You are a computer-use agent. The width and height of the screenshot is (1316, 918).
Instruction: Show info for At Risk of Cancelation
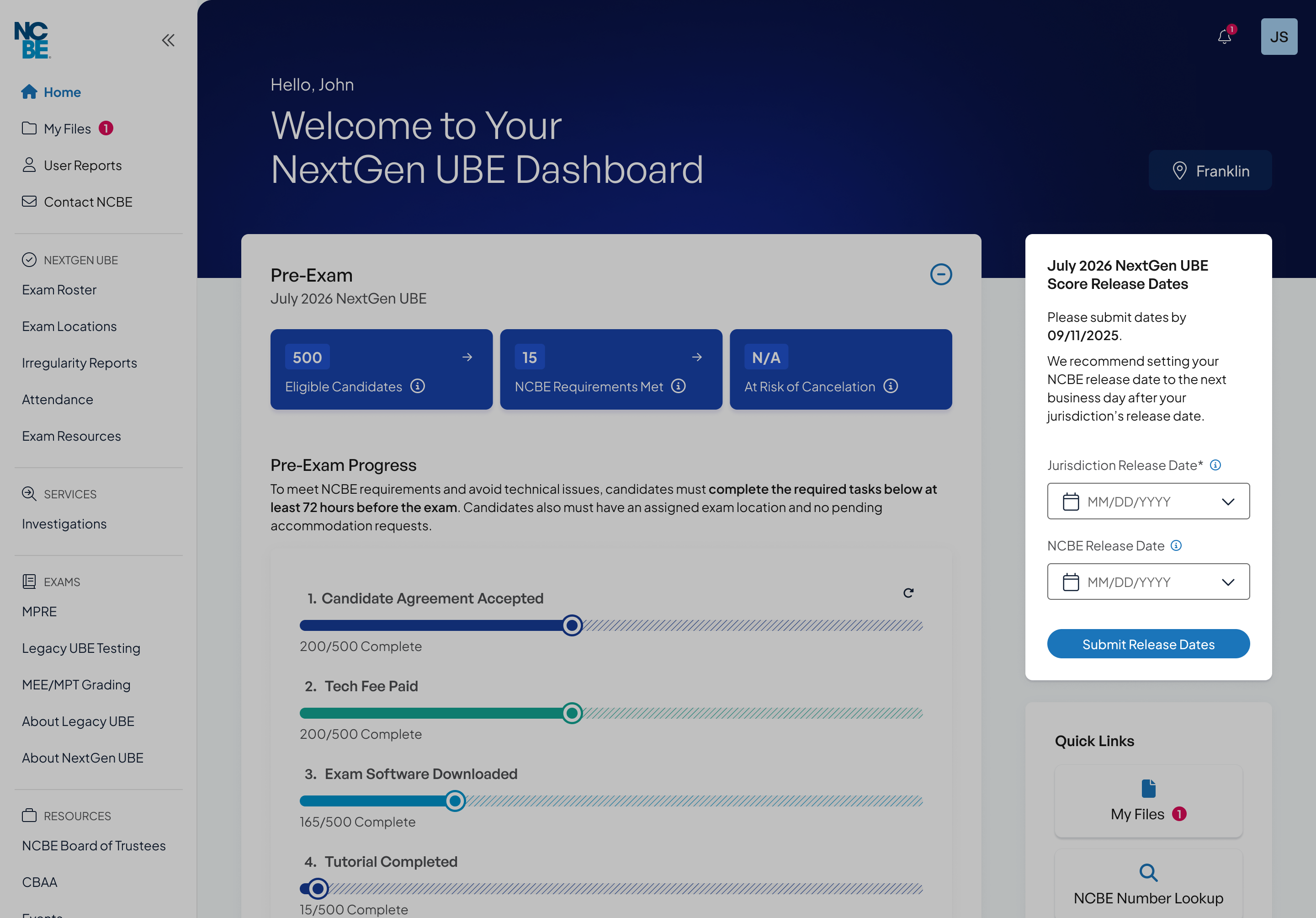point(890,386)
